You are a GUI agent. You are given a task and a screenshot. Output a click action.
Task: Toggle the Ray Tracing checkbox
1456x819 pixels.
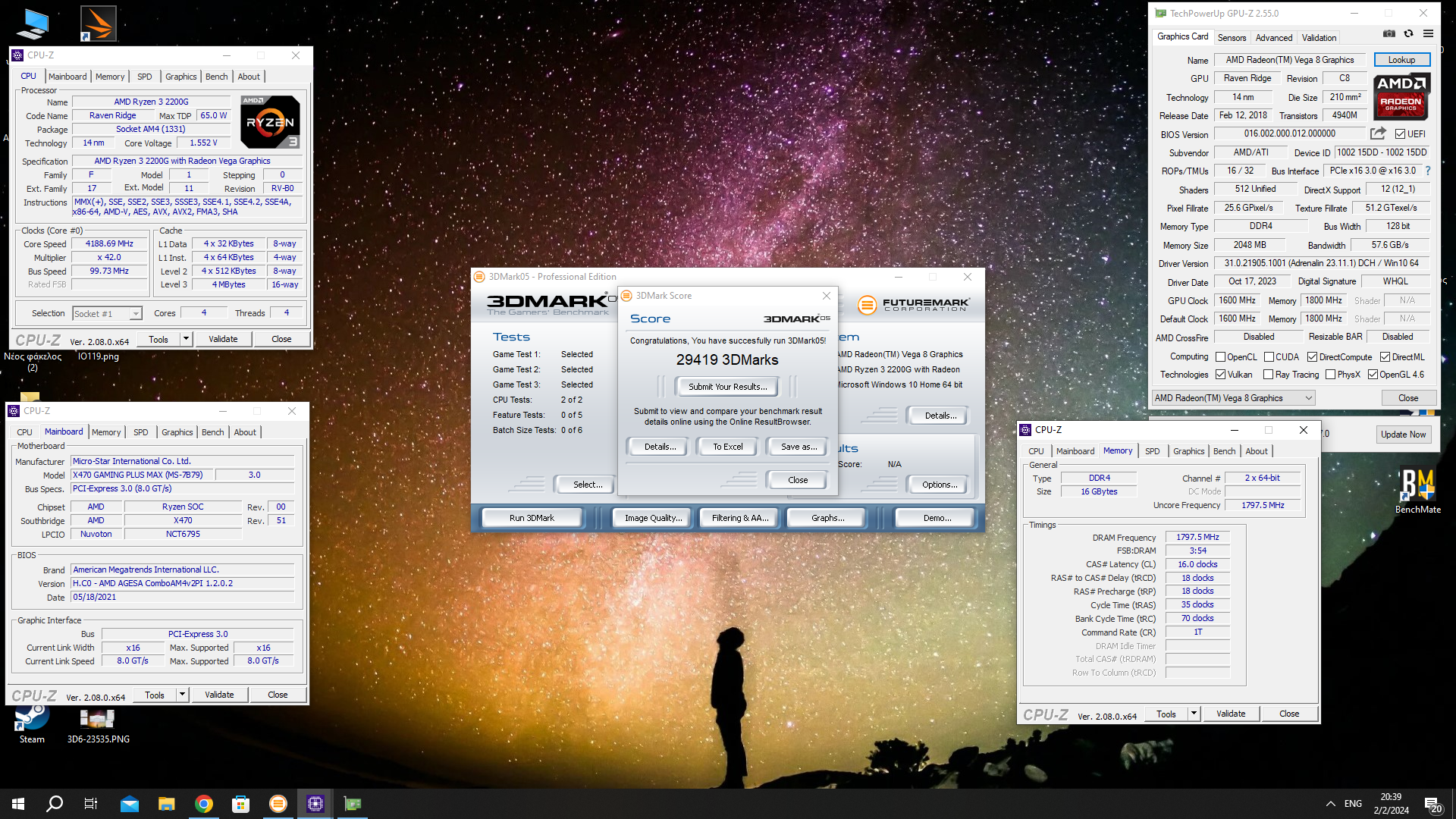(x=1268, y=375)
